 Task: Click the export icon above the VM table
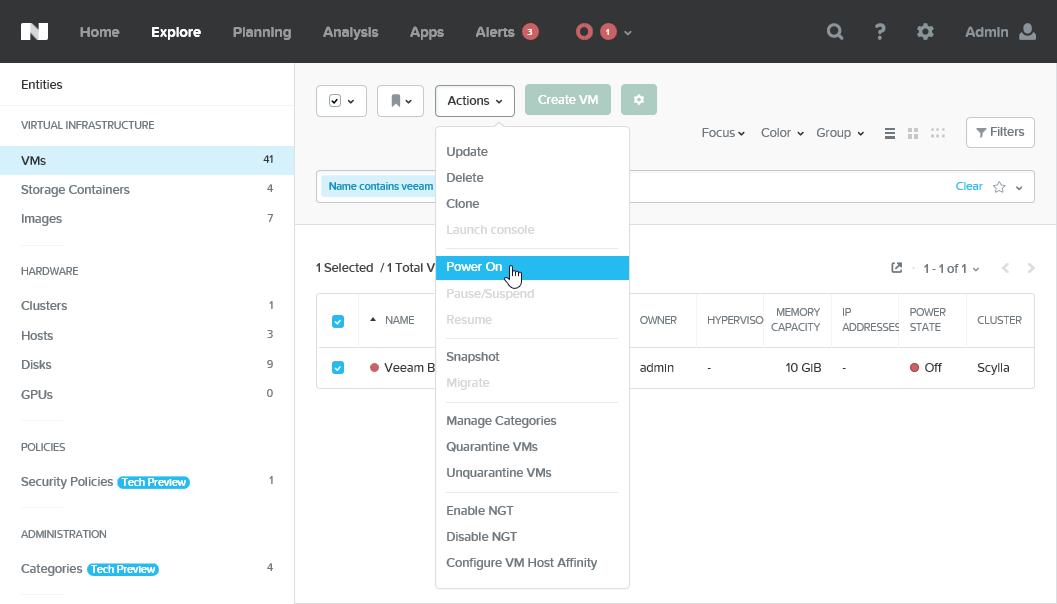coord(896,268)
